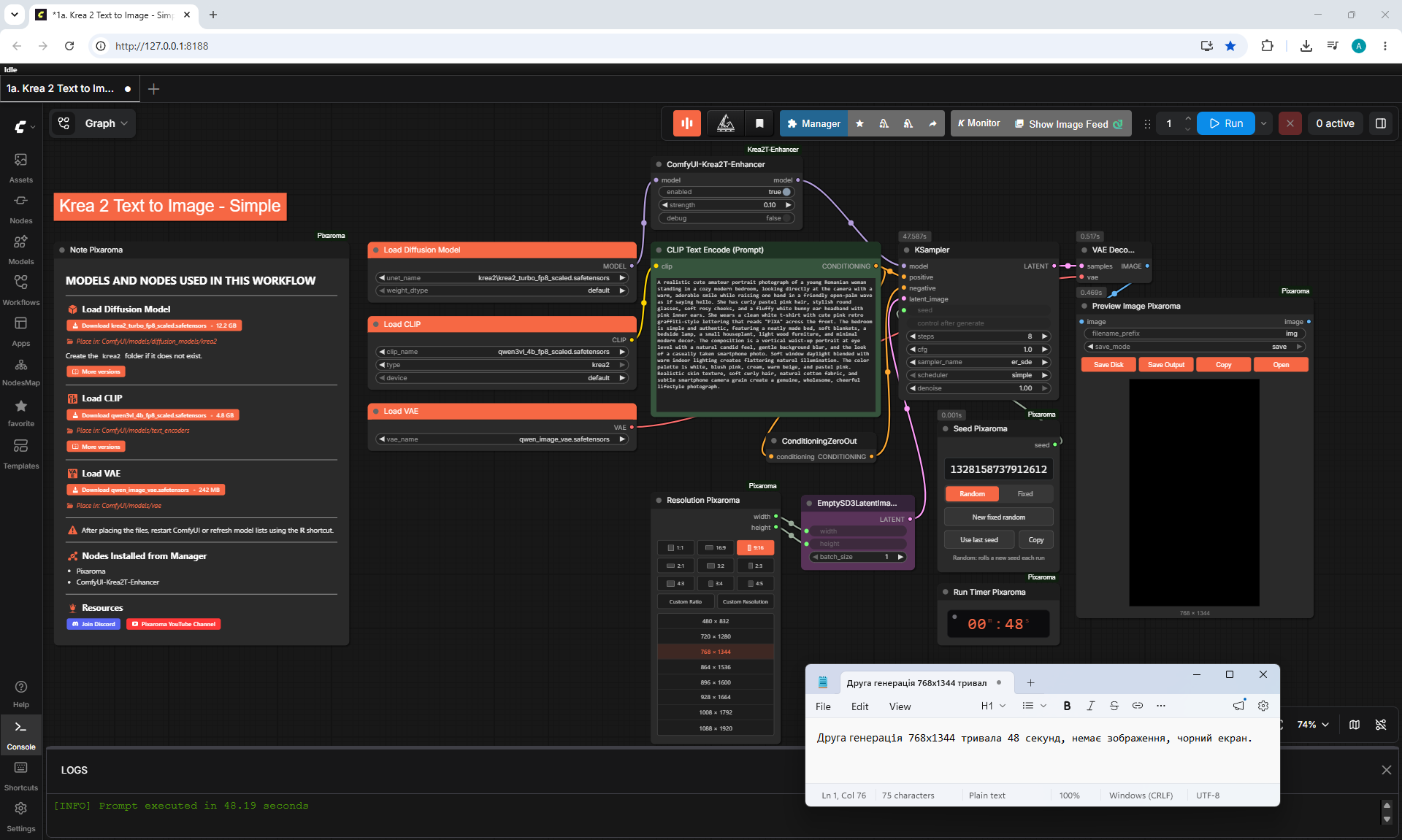The image size is (1402, 840).
Task: Toggle the Console panel in sidebar
Action: [20, 734]
